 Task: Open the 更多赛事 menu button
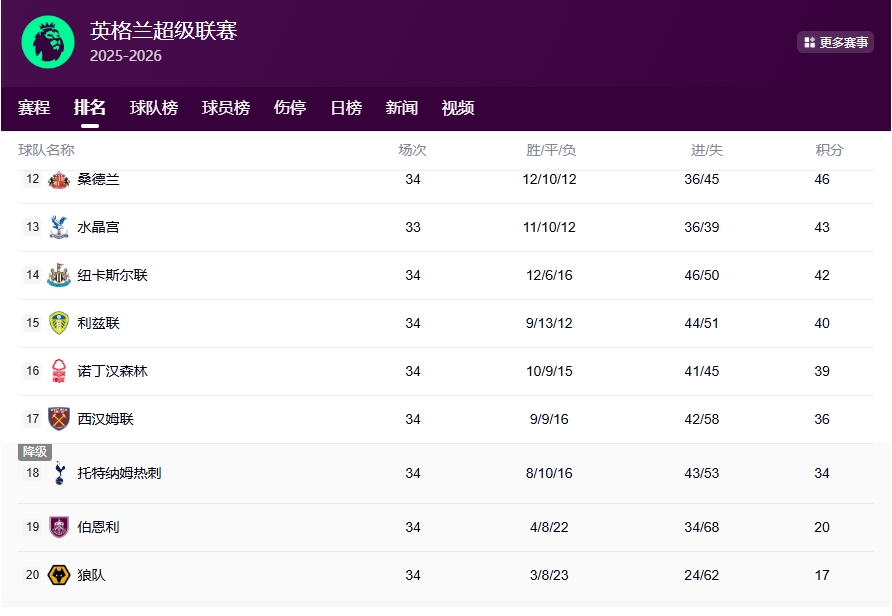(x=835, y=42)
